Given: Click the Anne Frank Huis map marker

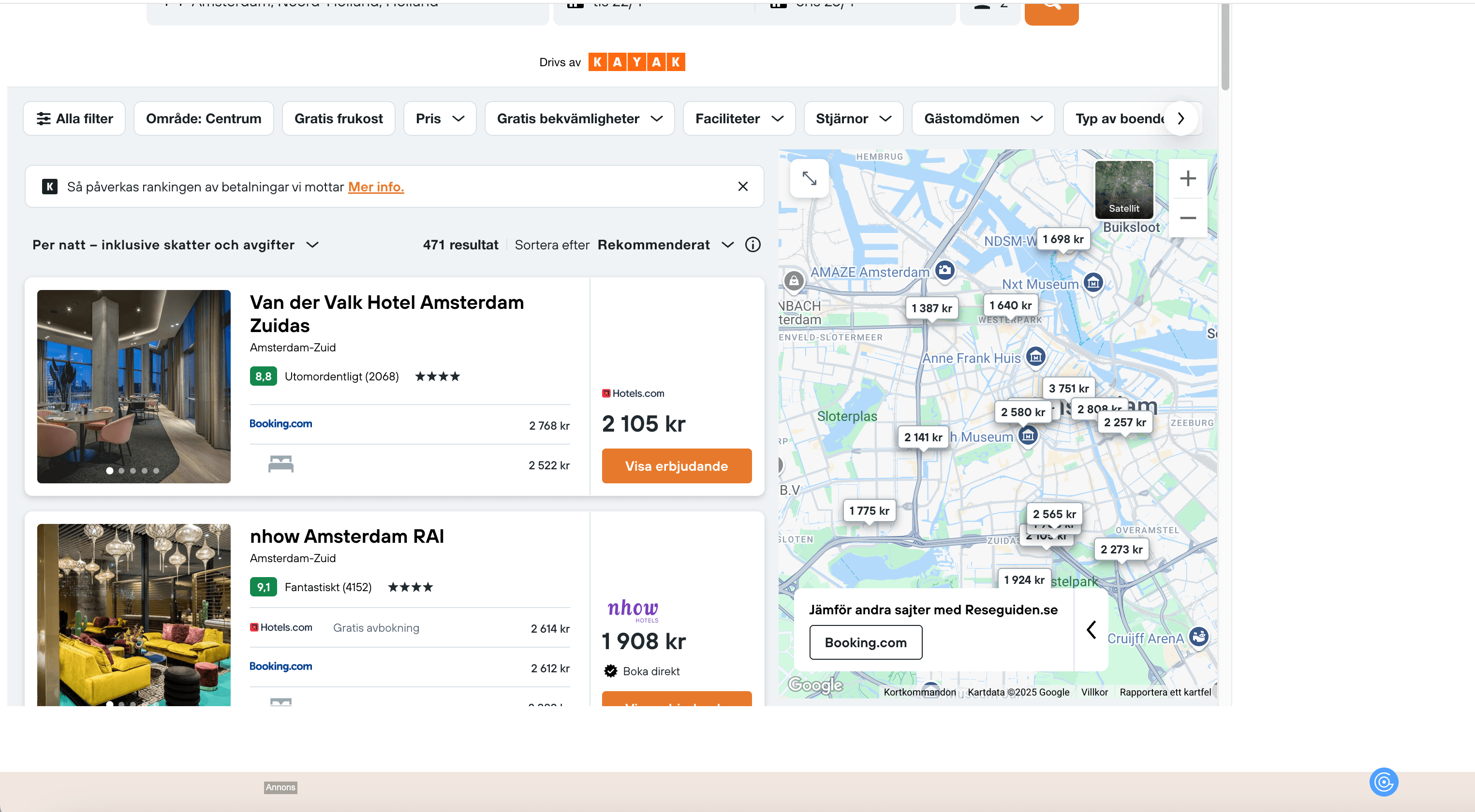Looking at the screenshot, I should [x=1035, y=357].
